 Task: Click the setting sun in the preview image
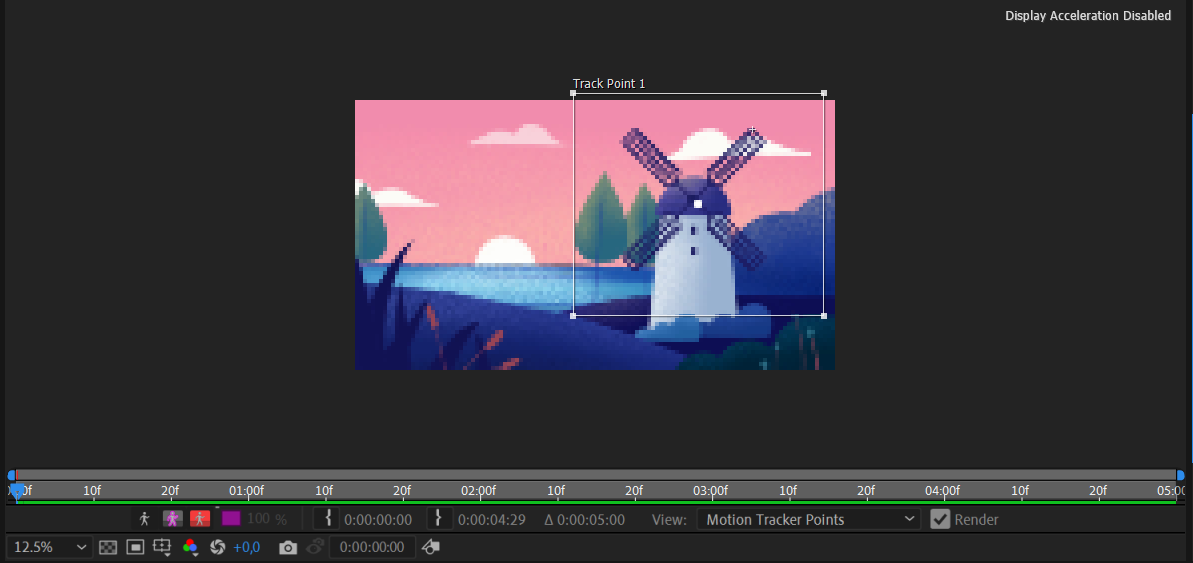point(505,251)
